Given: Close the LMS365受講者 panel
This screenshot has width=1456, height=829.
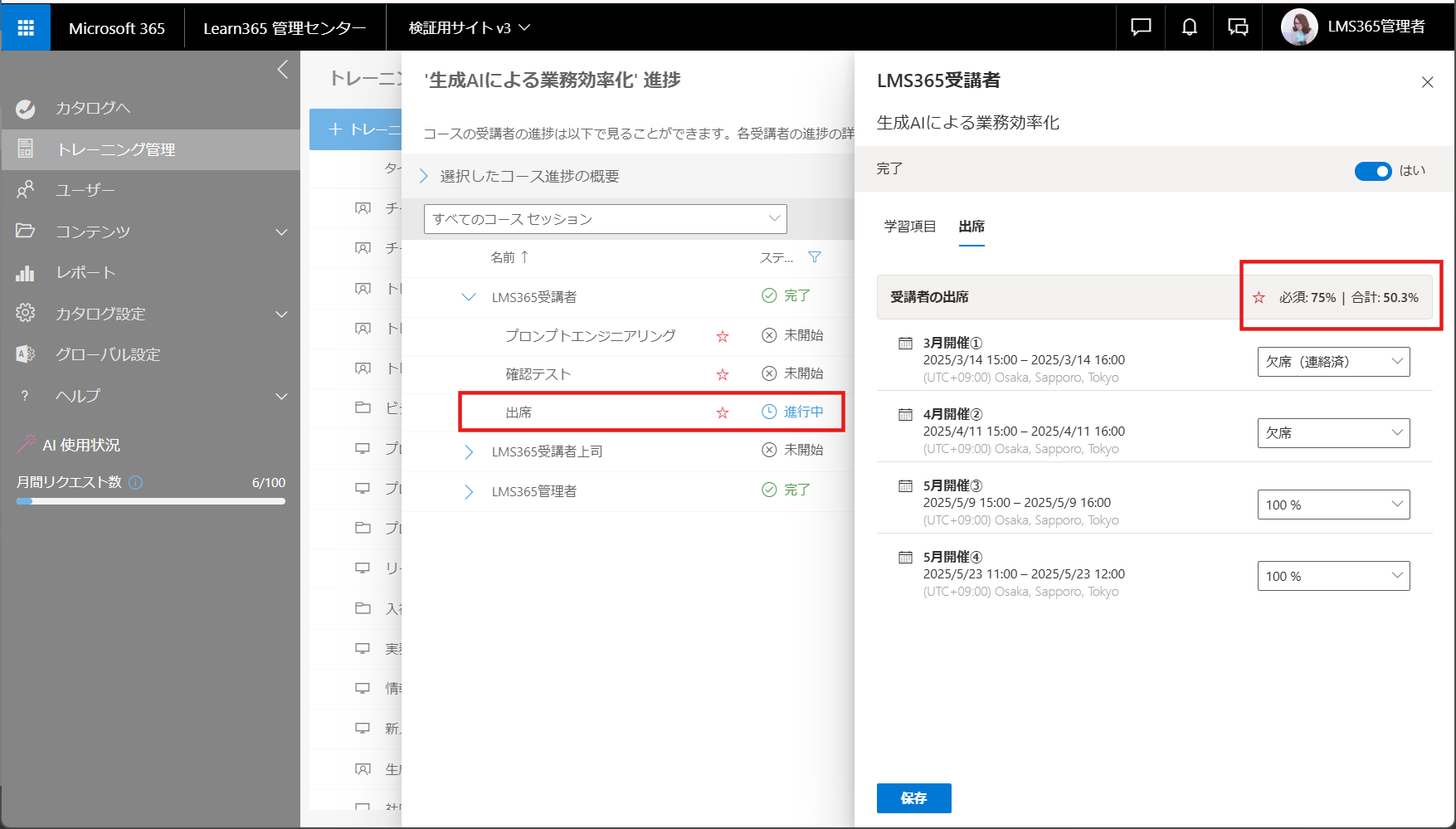Looking at the screenshot, I should [x=1427, y=82].
